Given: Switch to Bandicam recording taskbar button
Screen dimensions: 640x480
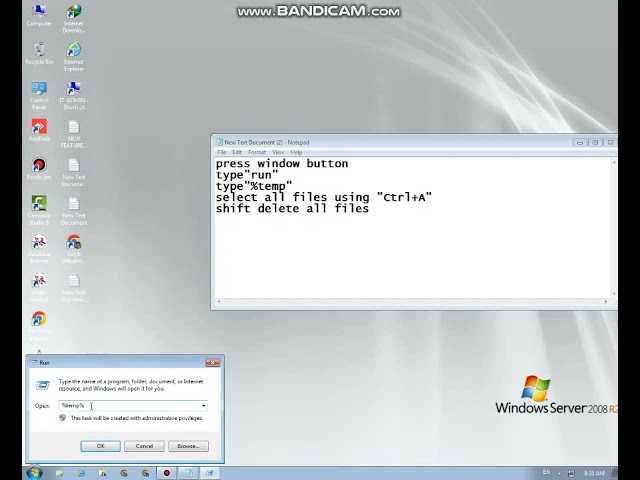Looking at the screenshot, I should click(167, 473).
